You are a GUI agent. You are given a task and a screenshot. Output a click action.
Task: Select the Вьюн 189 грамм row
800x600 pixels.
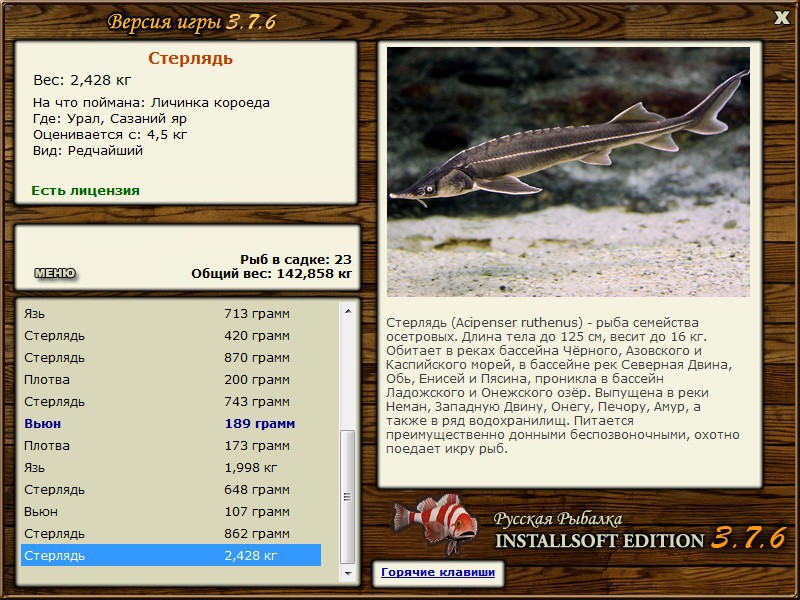171,423
